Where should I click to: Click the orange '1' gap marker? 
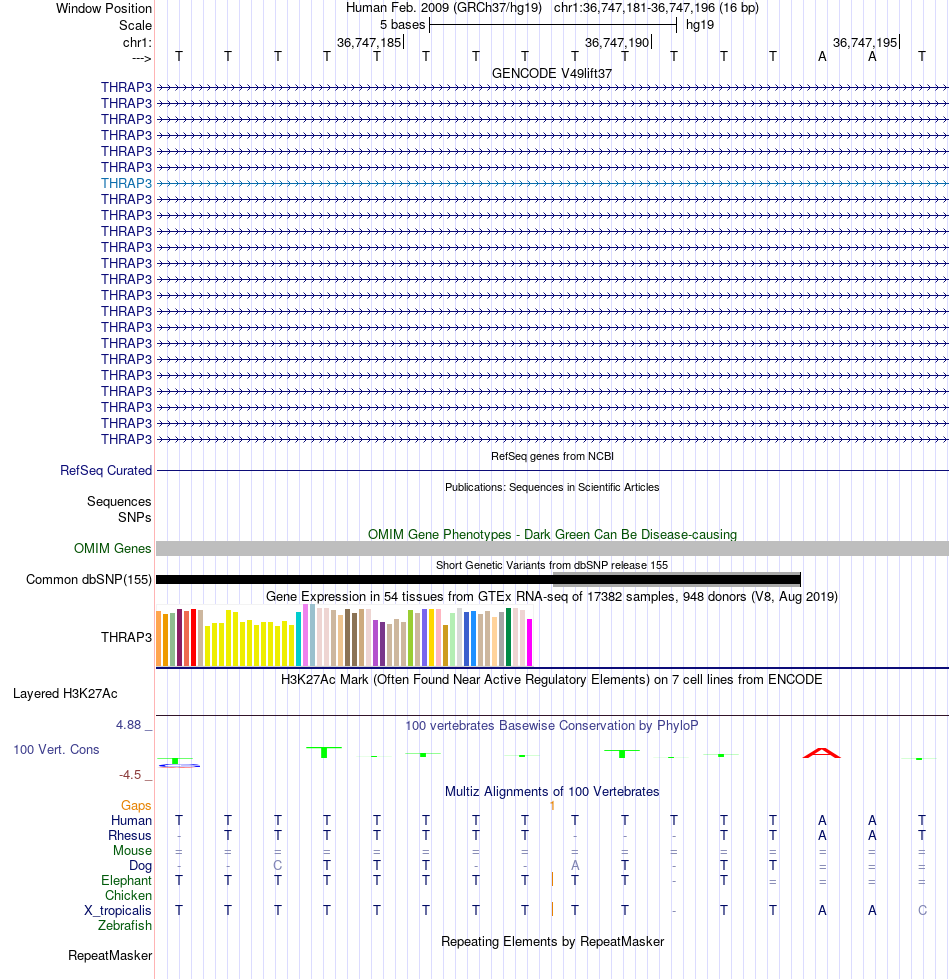tap(552, 806)
